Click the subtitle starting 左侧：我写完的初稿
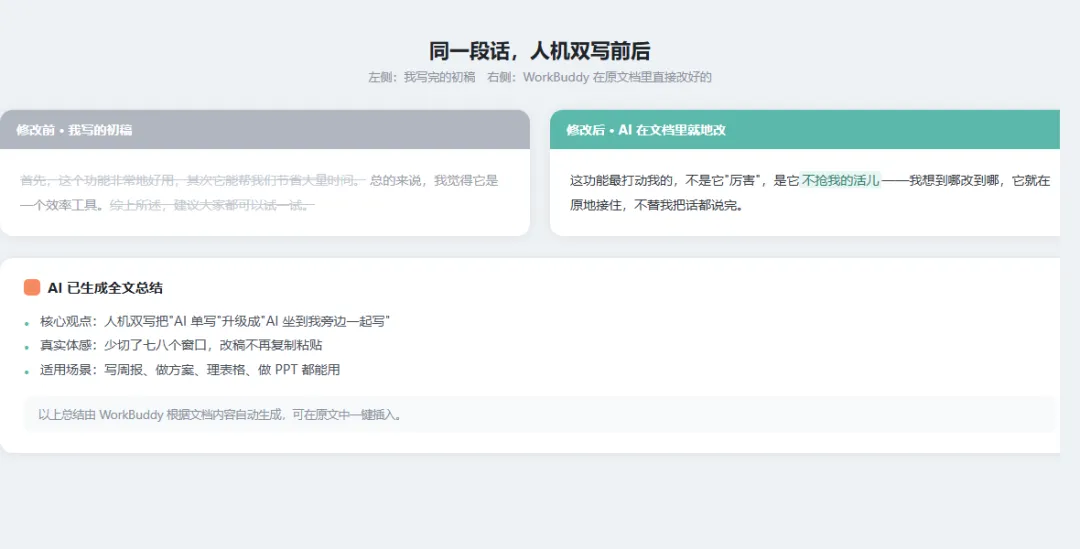Image resolution: width=1080 pixels, height=549 pixels. pyautogui.click(x=539, y=77)
